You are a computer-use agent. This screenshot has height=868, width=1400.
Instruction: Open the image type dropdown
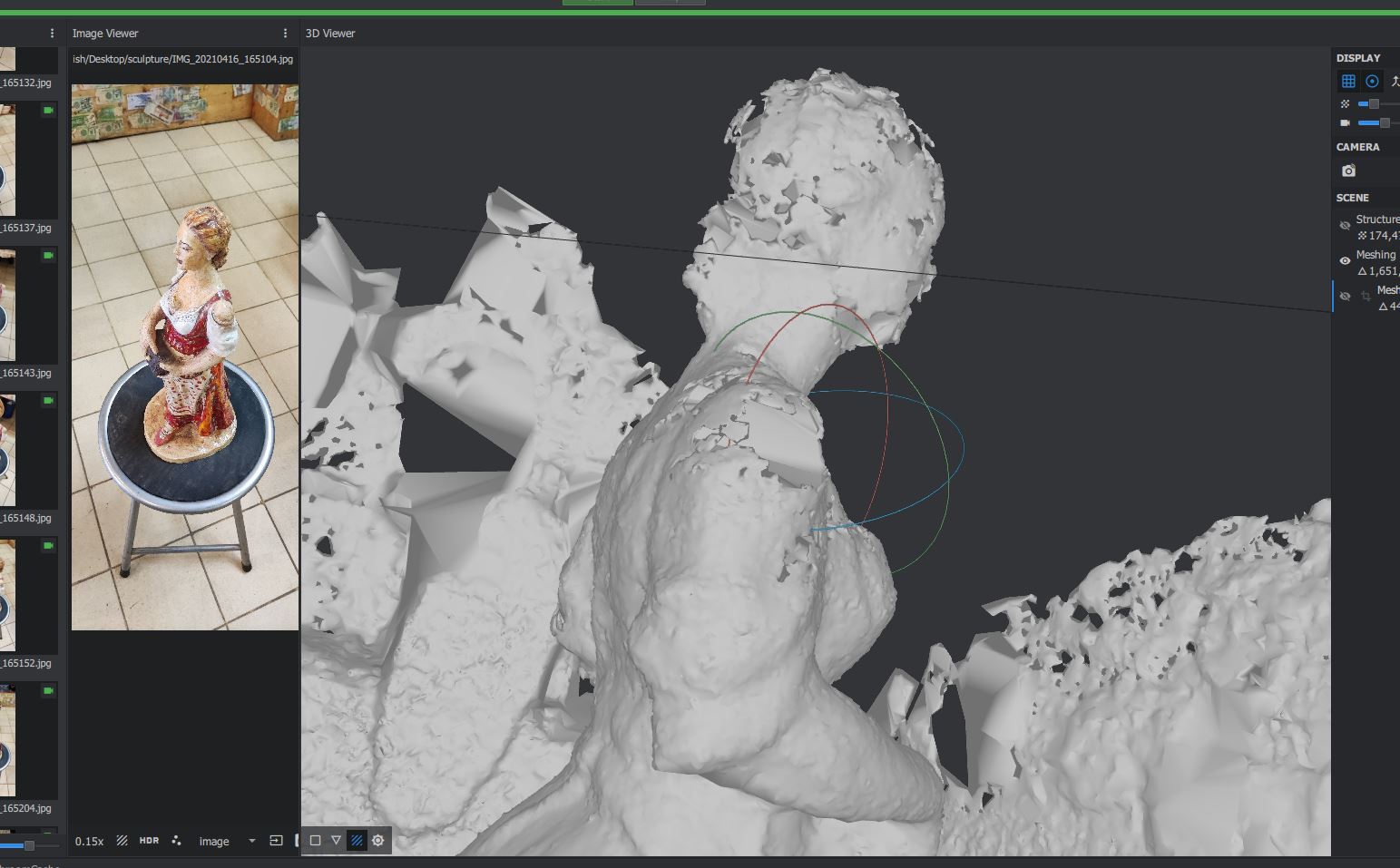pos(227,842)
